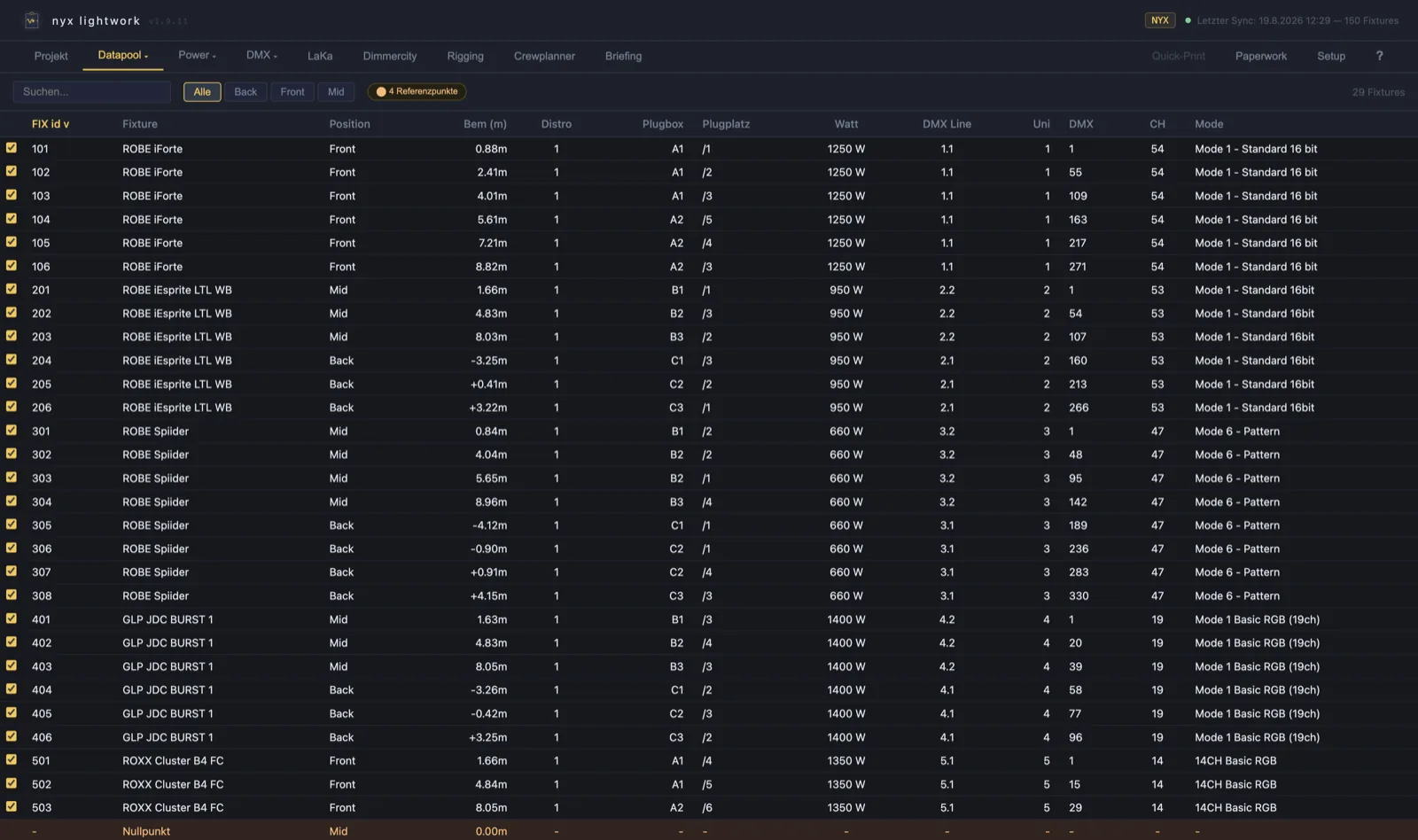Click the Letzter Sync status text
This screenshot has height=840, width=1418.
[x=1297, y=20]
